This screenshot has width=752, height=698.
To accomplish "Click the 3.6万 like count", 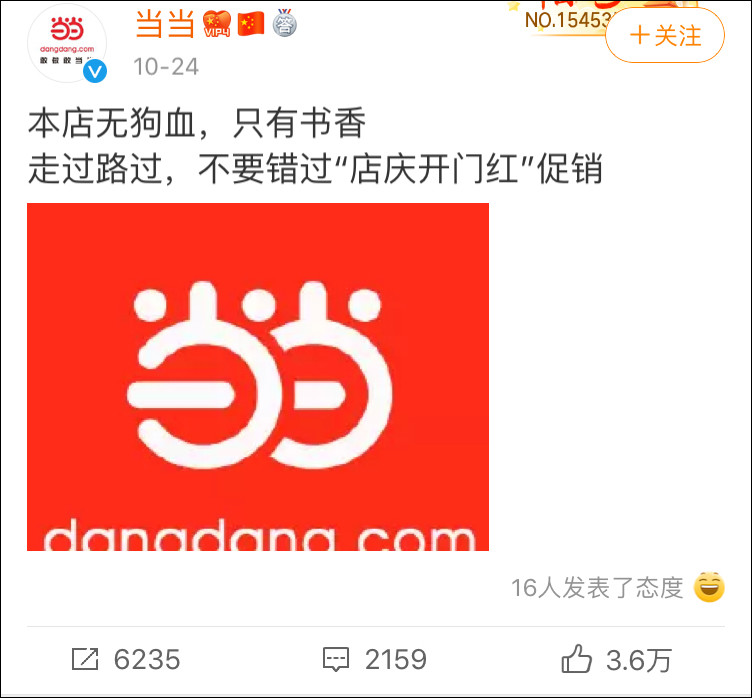I will click(638, 660).
